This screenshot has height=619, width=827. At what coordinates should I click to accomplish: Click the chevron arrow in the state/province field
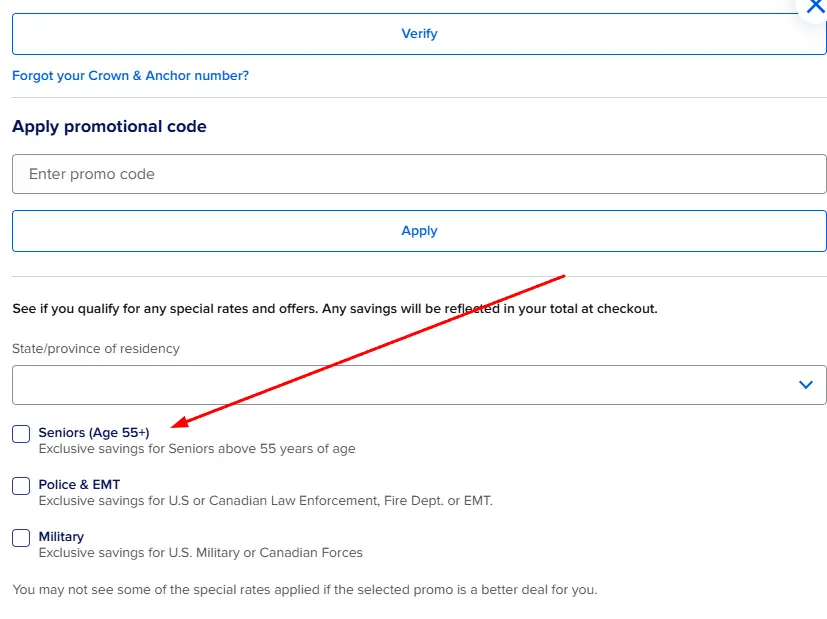coord(806,385)
